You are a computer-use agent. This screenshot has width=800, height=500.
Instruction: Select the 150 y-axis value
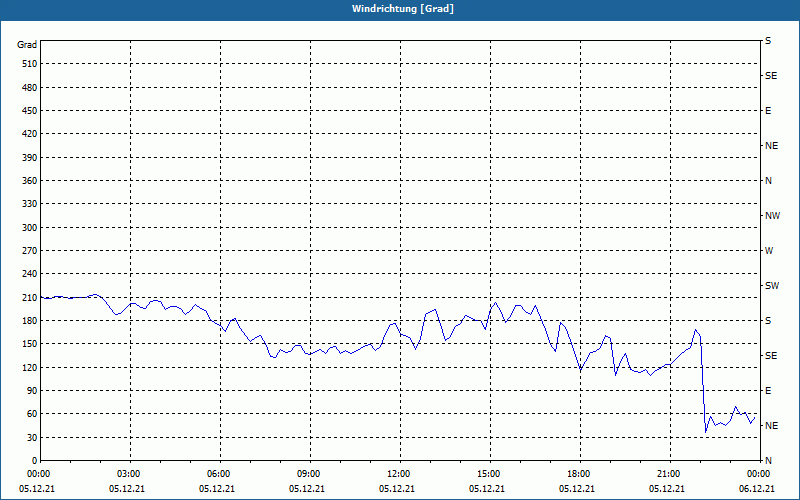(30, 344)
